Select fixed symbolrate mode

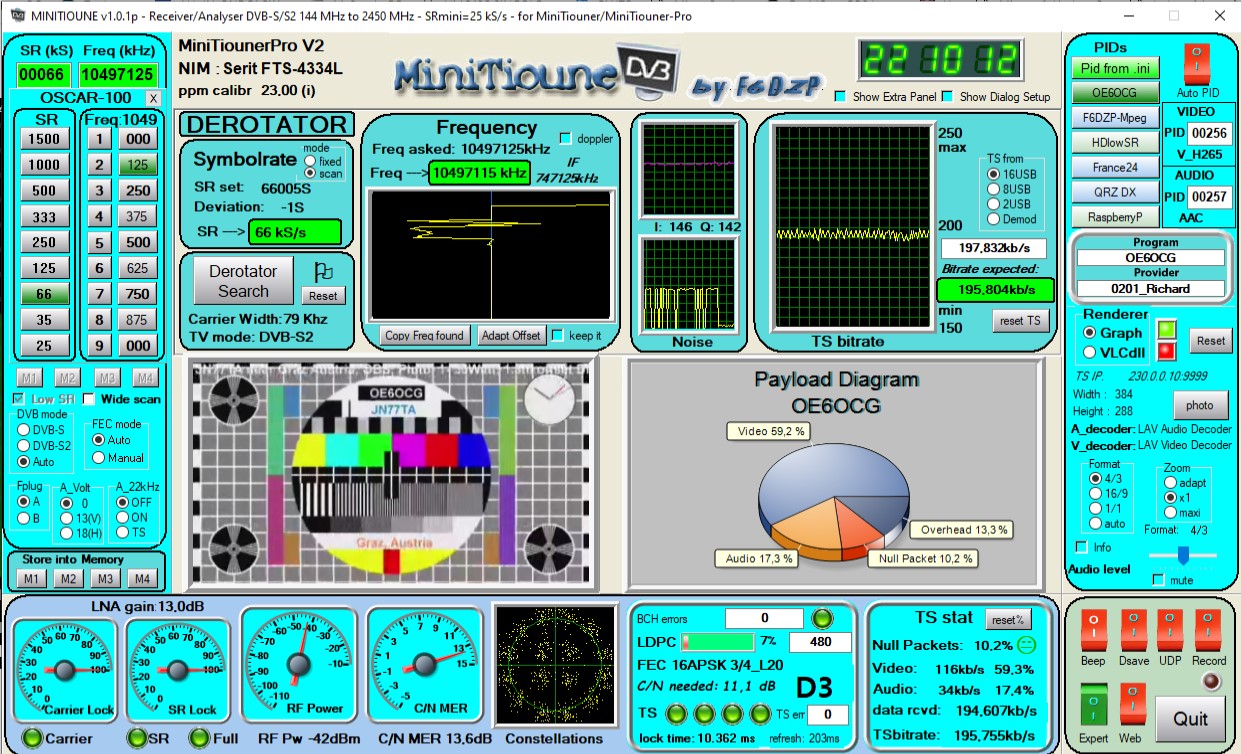point(309,161)
